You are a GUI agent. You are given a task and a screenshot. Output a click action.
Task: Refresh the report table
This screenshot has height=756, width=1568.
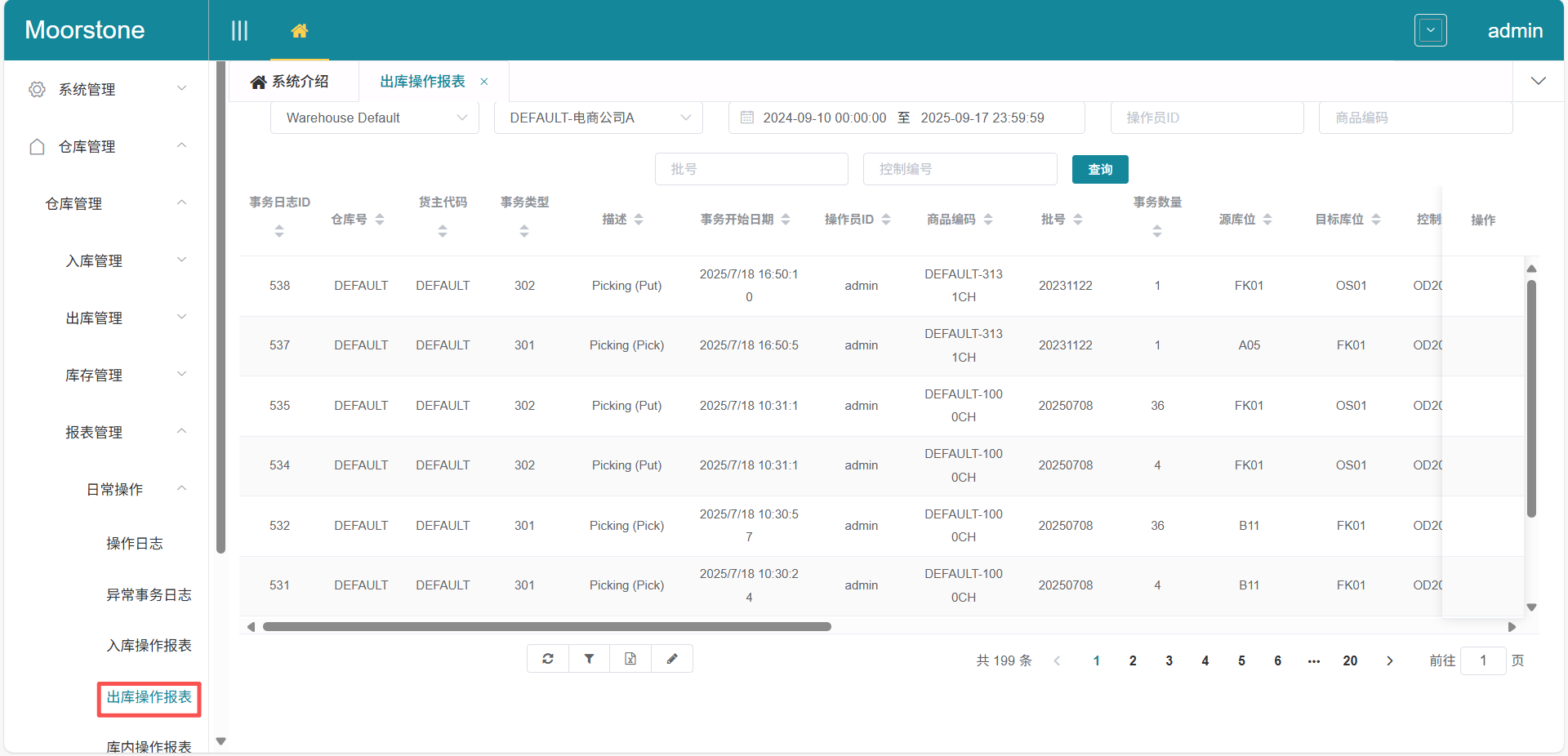click(x=547, y=659)
